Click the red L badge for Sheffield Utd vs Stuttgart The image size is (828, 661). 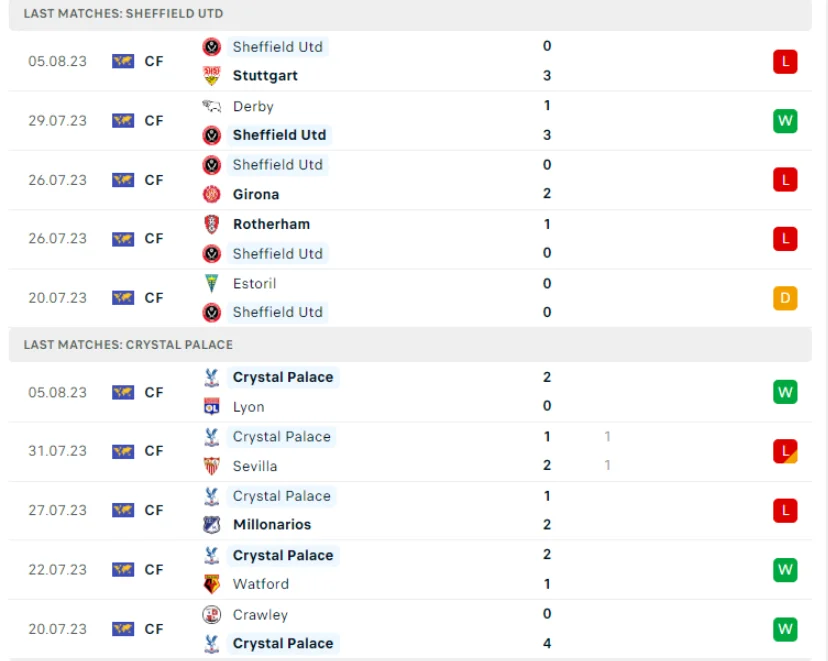pos(785,61)
